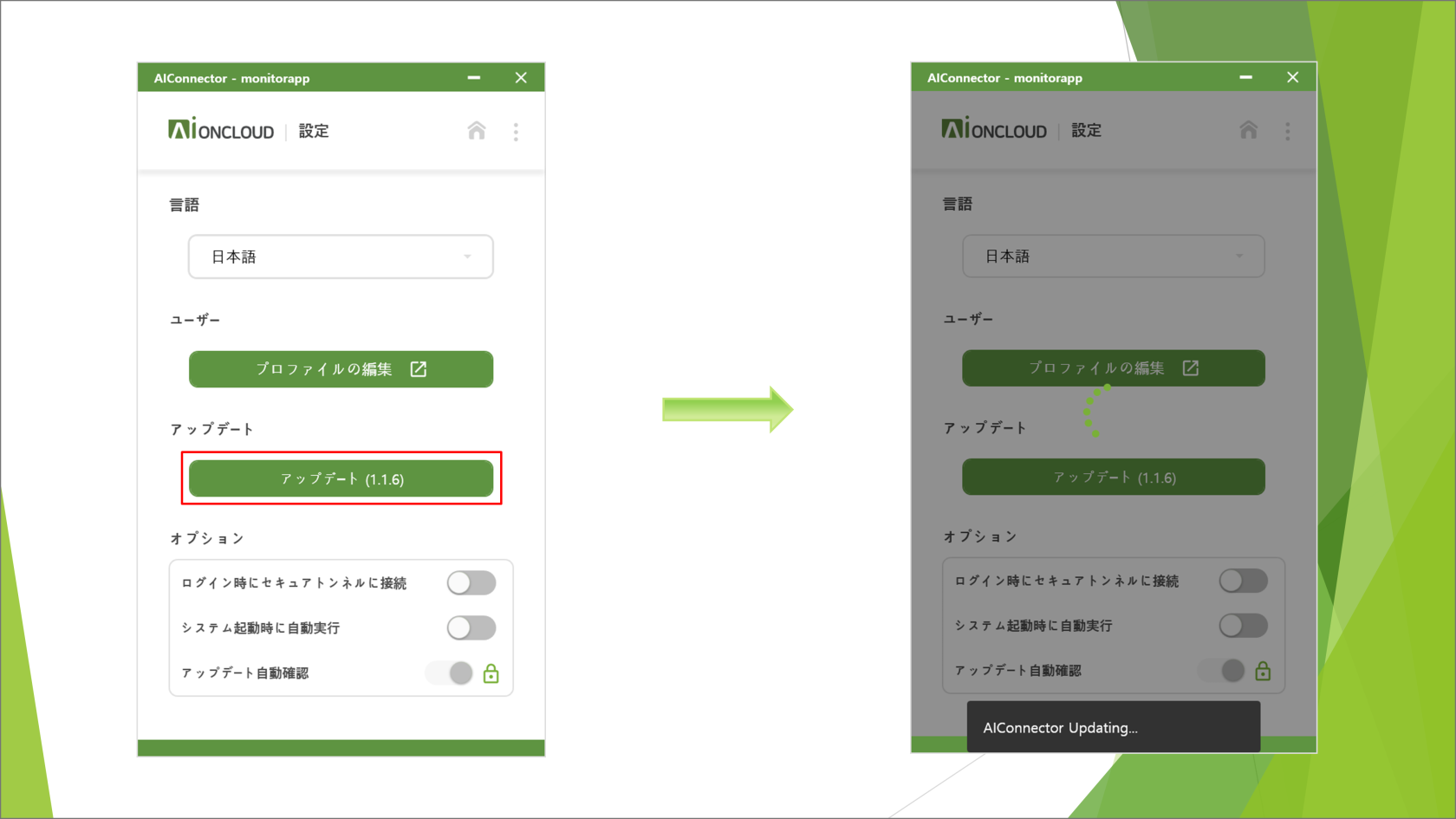Click home icon in the non-dimmed settings window
Viewport: 1456px width, 819px height.
click(477, 131)
